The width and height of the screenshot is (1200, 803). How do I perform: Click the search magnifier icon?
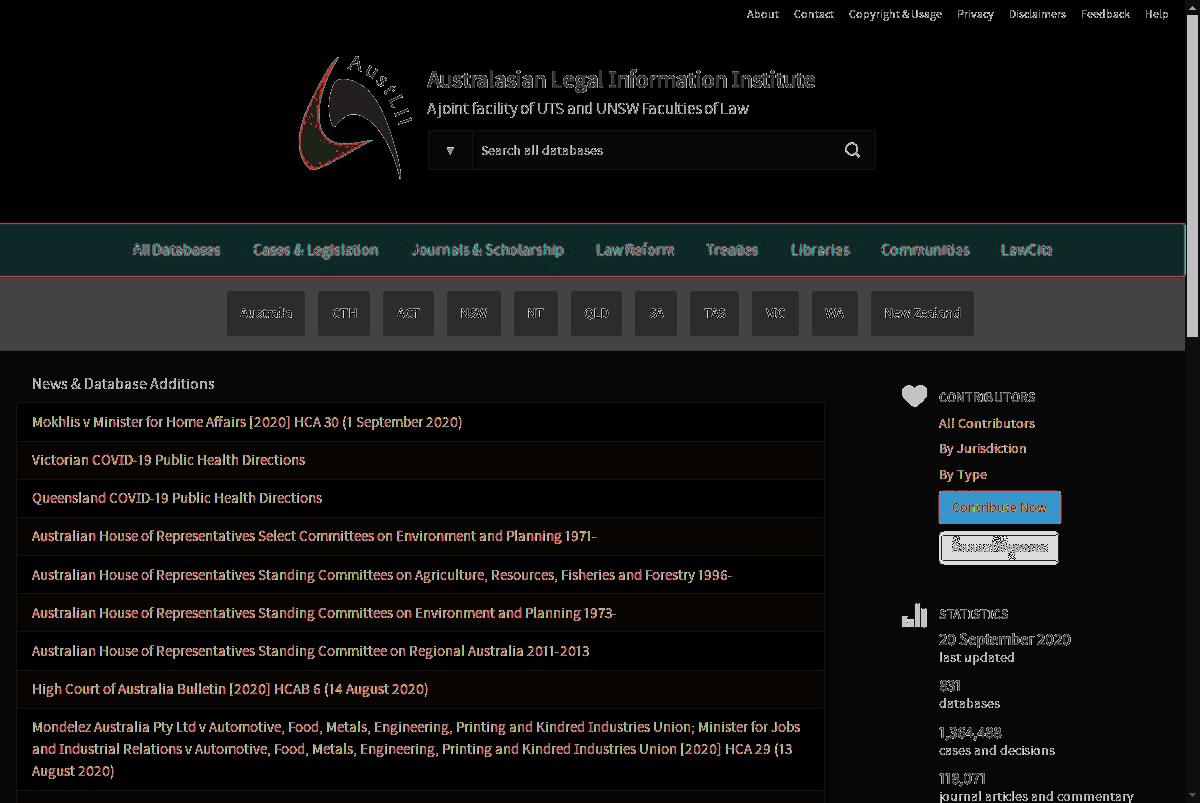[852, 150]
